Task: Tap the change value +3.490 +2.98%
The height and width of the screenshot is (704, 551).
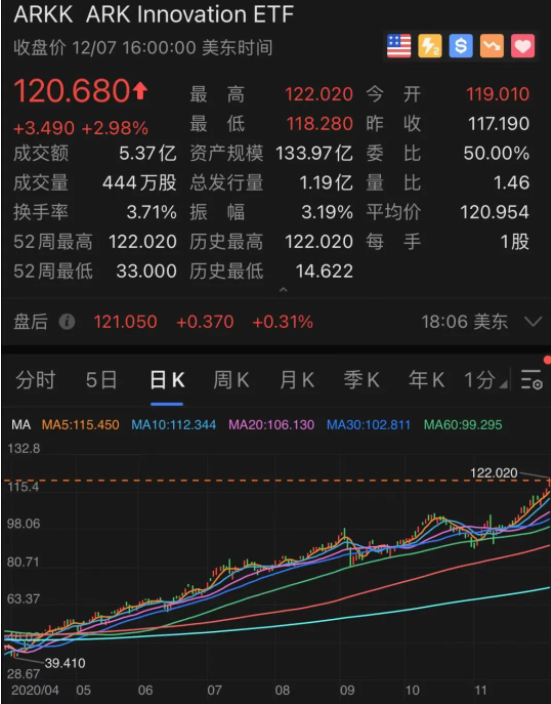Action: click(81, 128)
